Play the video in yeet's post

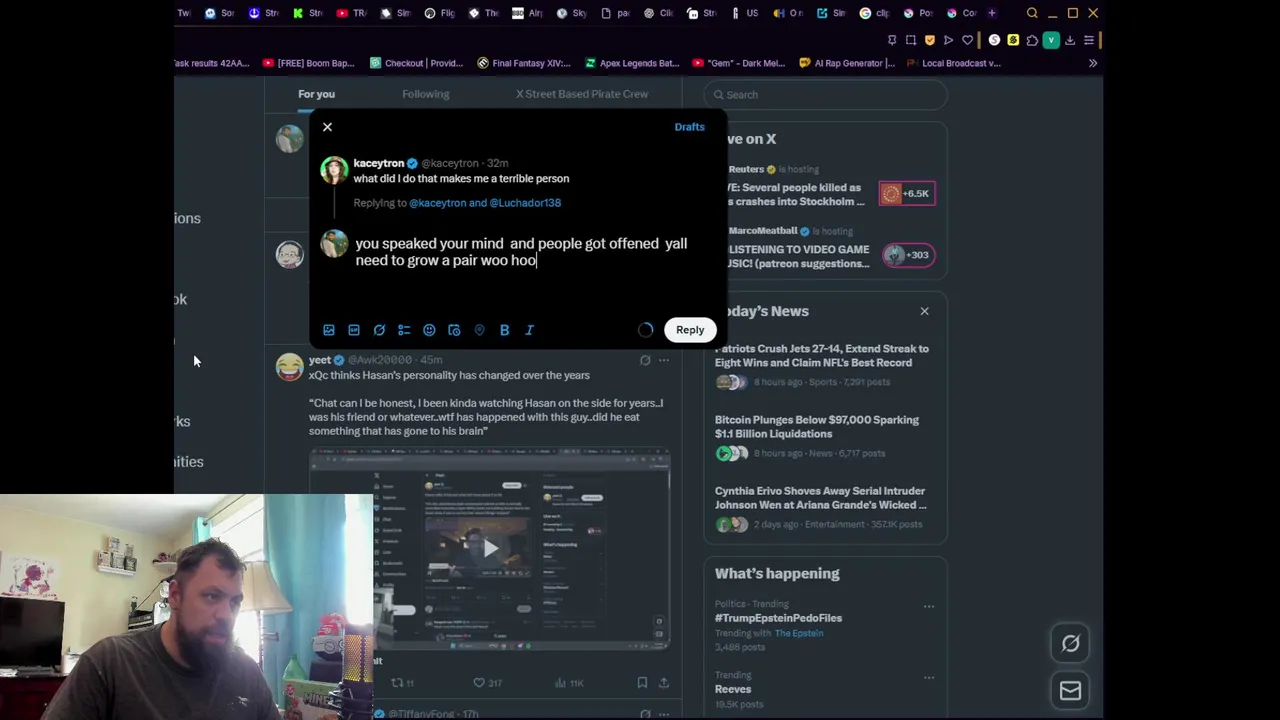point(490,547)
